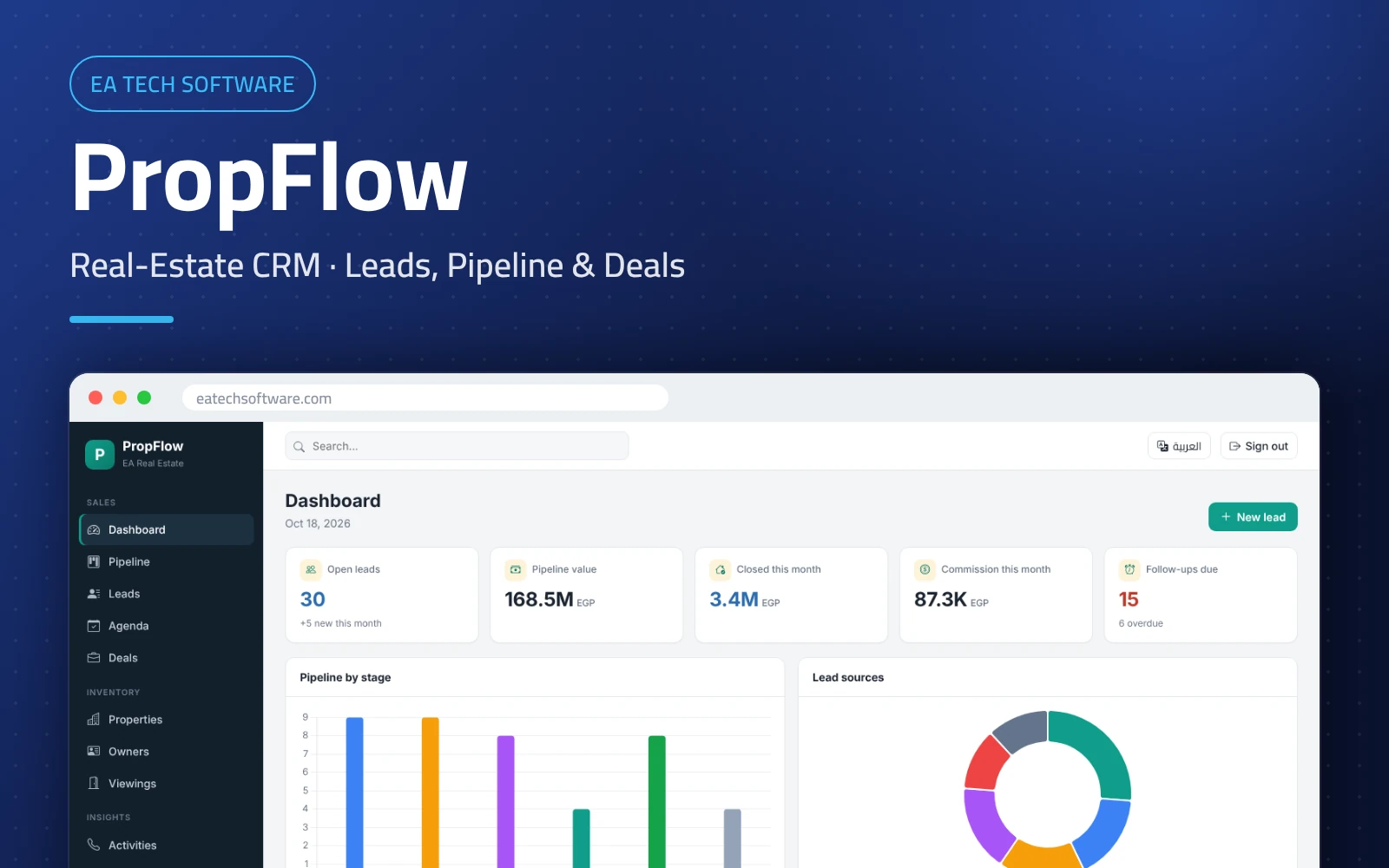Viewport: 1389px width, 868px height.
Task: Click the 3.4M closed this month value
Action: point(734,599)
